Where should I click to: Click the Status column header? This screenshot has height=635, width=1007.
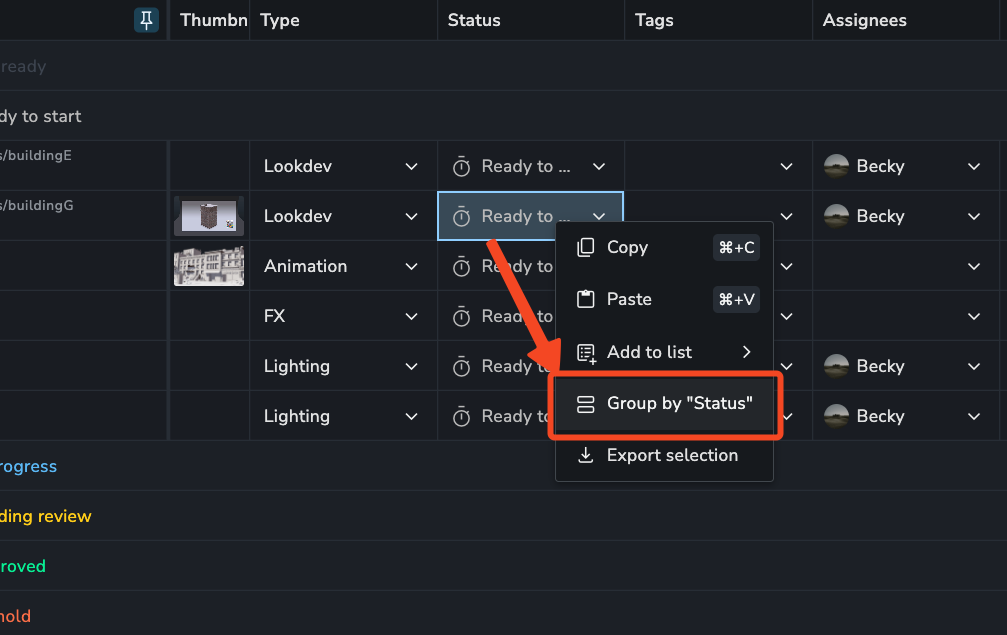[474, 20]
